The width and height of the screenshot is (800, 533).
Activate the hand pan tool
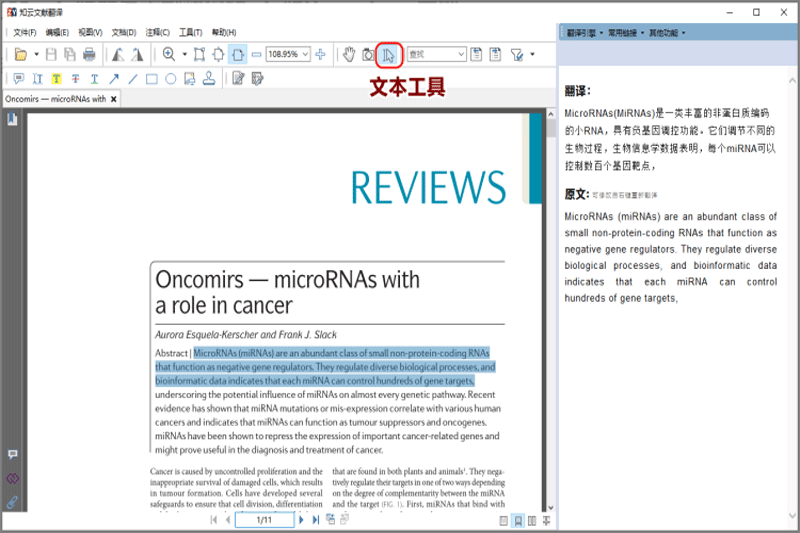point(349,54)
